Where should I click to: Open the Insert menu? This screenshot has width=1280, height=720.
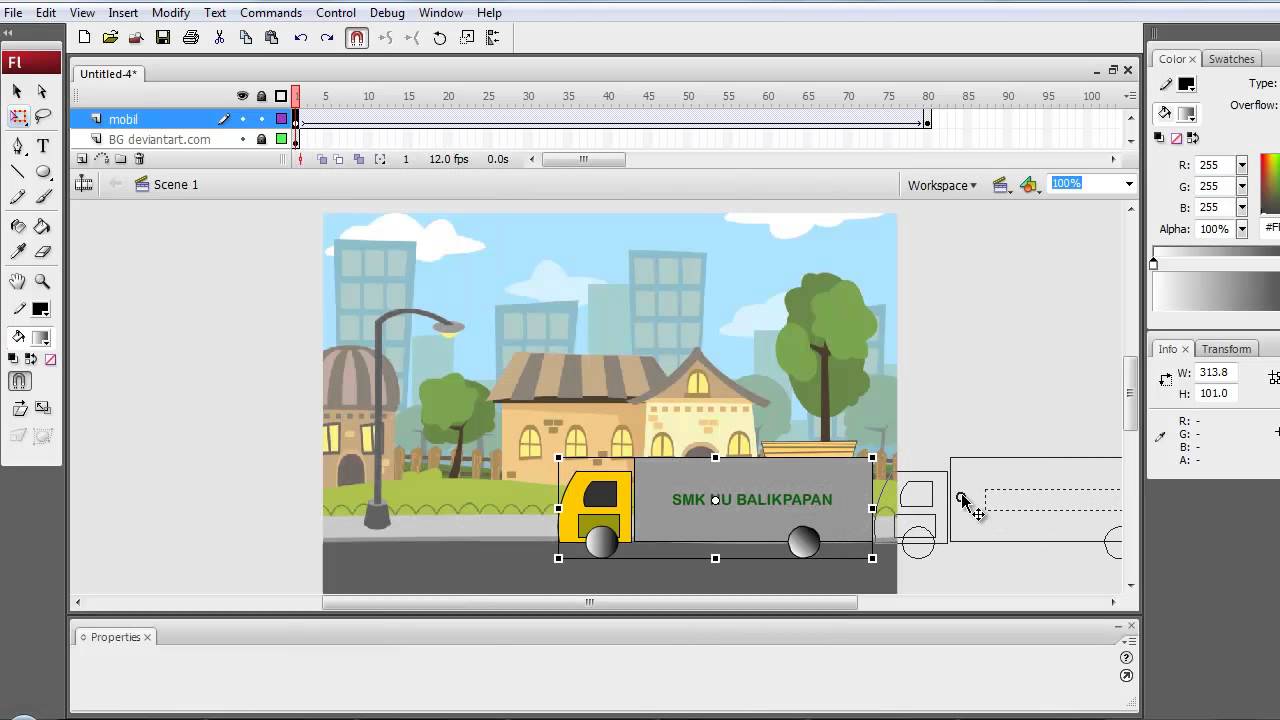123,13
